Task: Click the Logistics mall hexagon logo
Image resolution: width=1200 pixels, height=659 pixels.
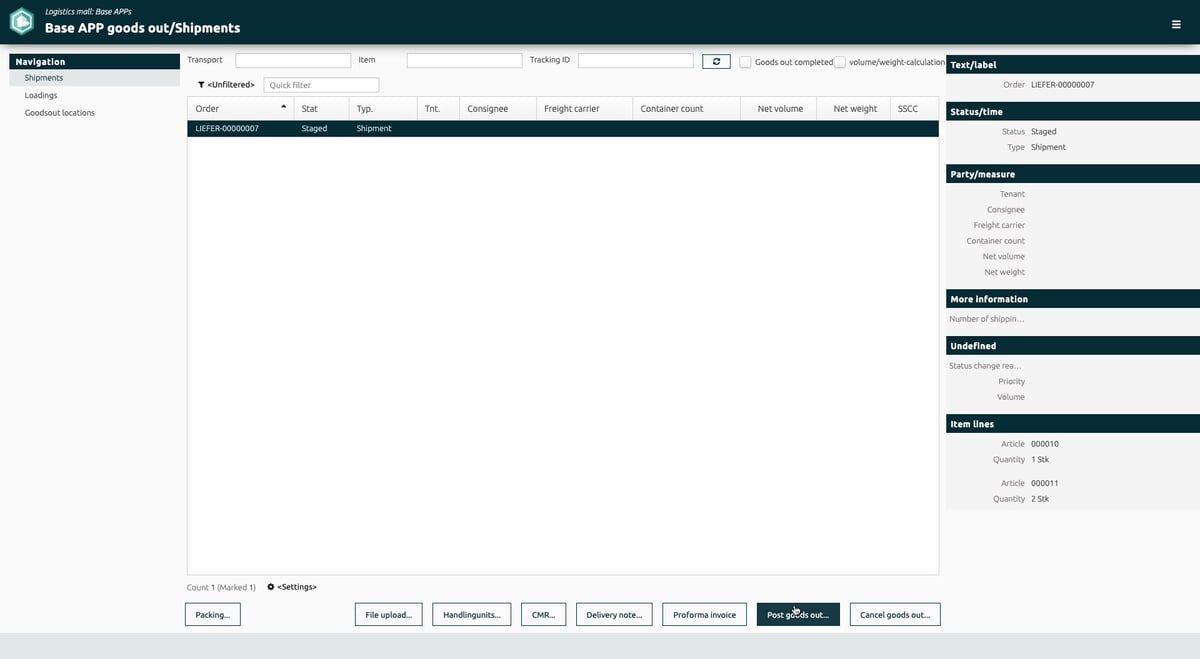Action: tap(21, 21)
